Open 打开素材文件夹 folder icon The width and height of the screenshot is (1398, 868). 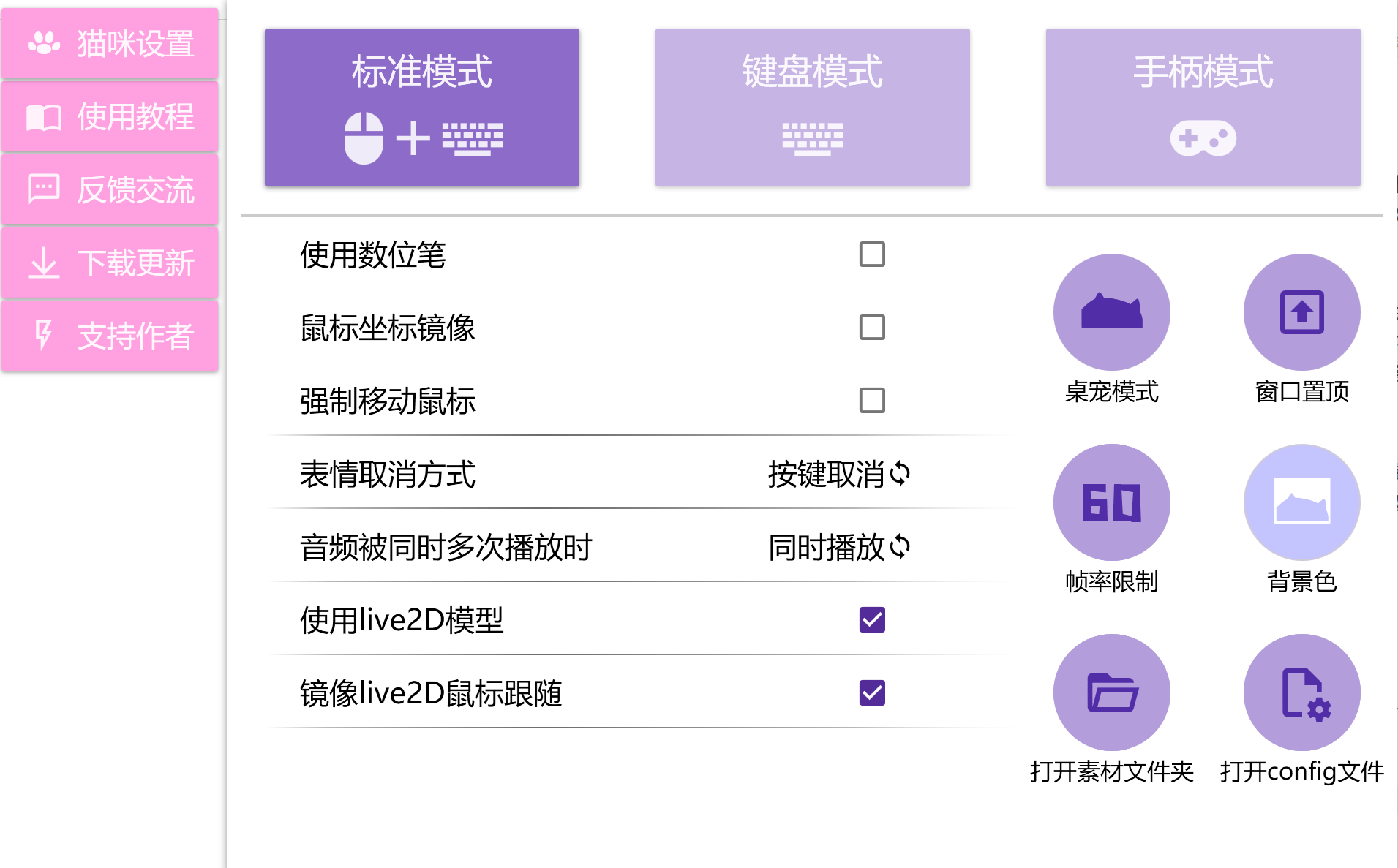(x=1110, y=691)
